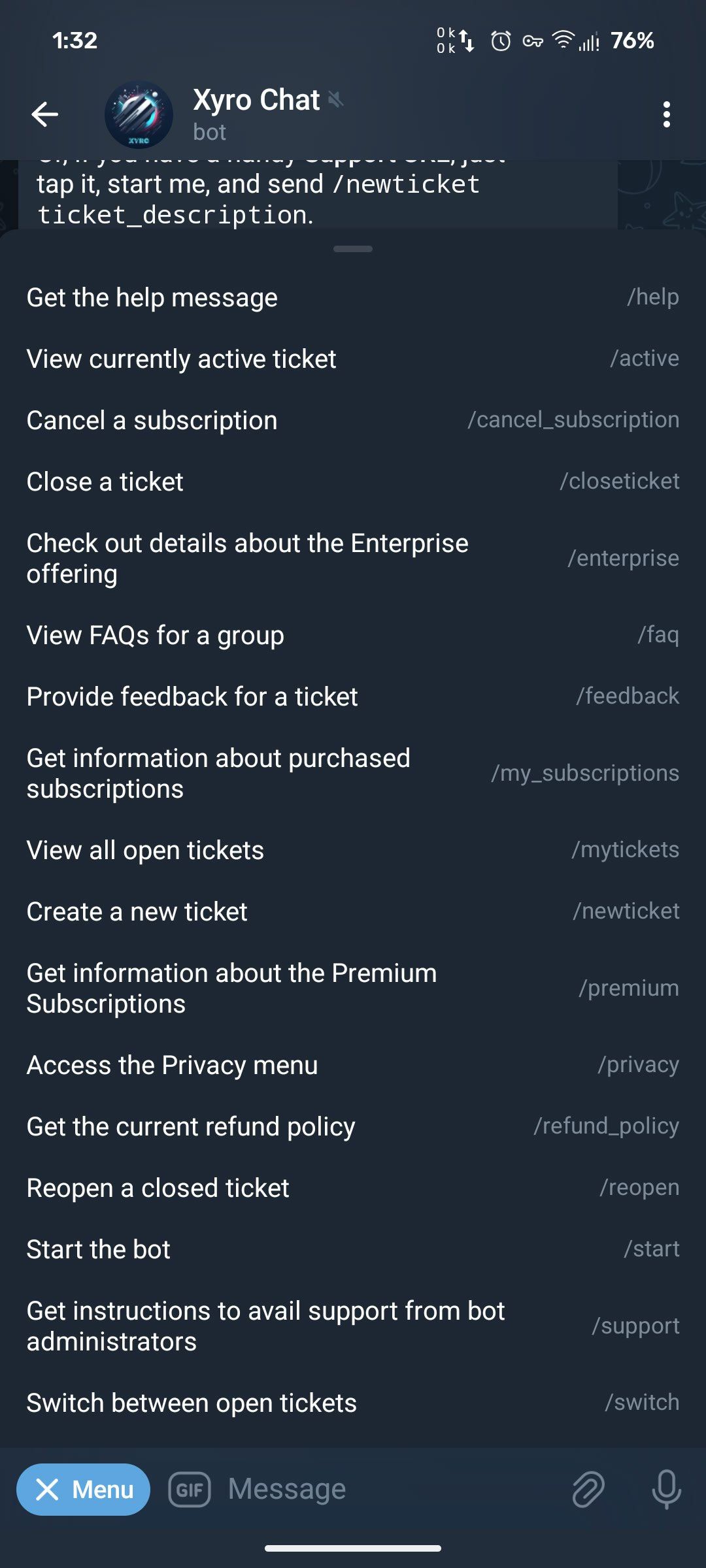Open the three-dot overflow menu
706x1568 pixels.
pos(666,114)
